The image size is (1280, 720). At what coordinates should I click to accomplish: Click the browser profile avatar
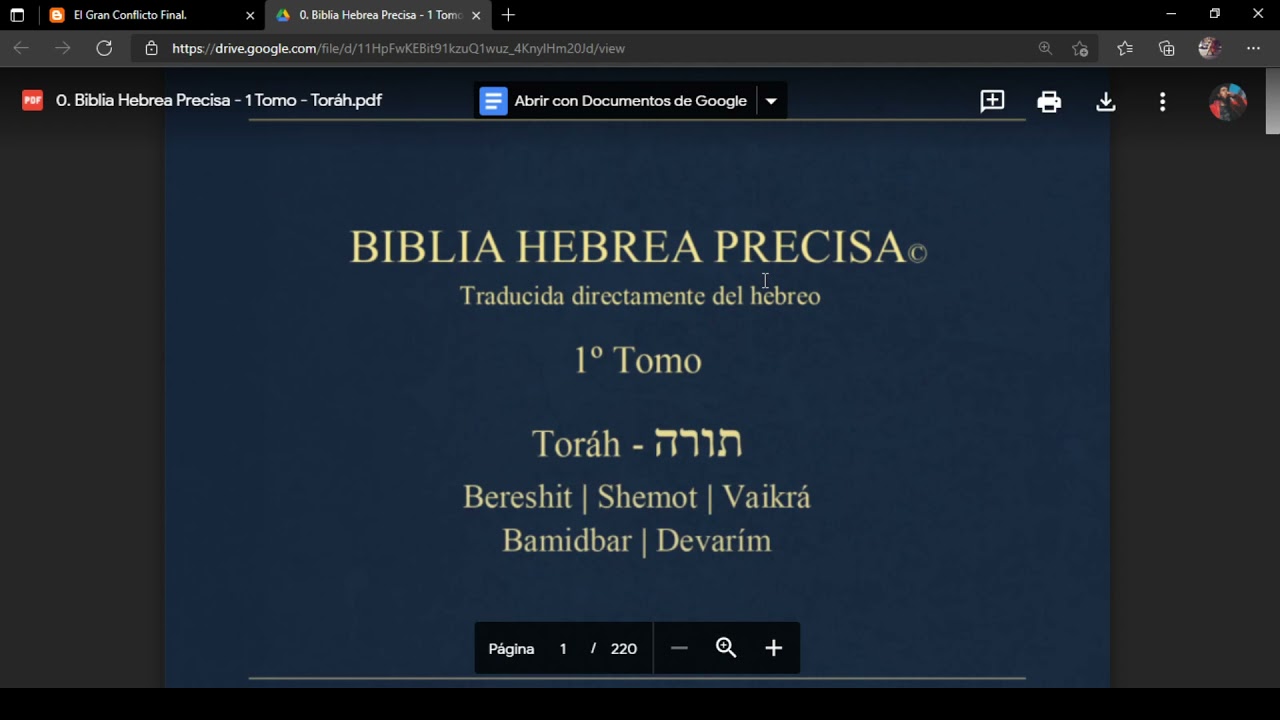point(1210,48)
